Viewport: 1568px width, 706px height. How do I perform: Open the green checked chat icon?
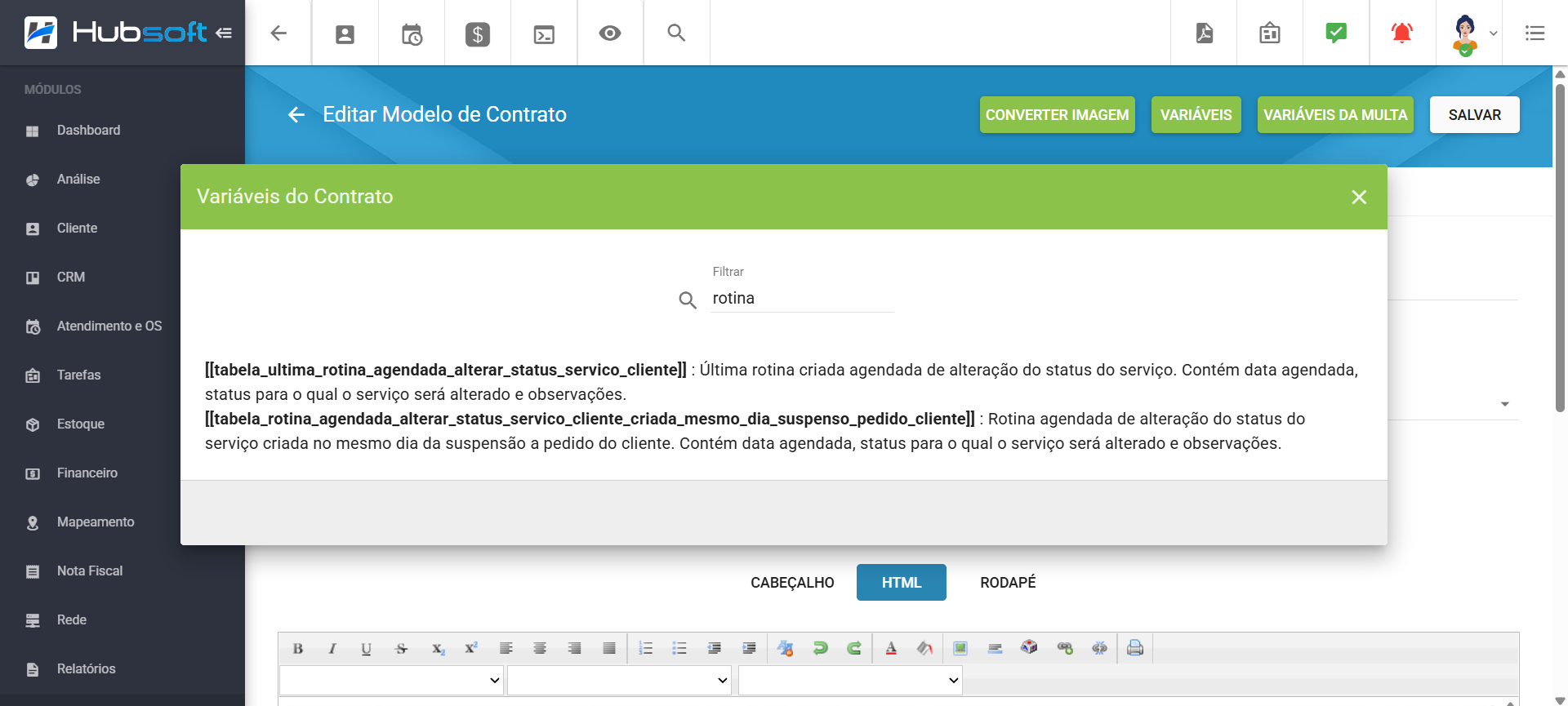1336,33
